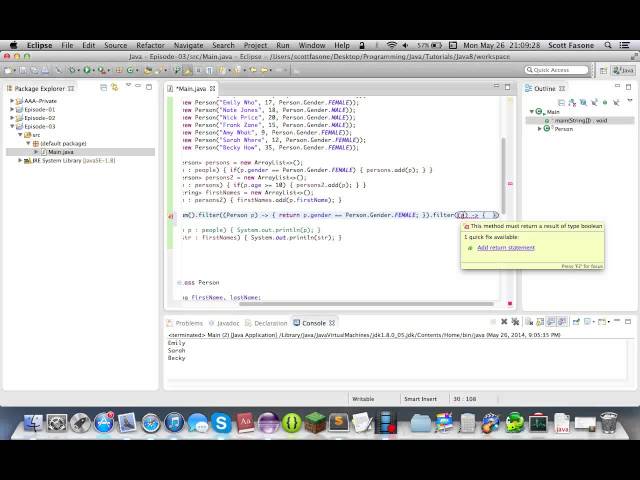Click the Add return statement quick fix

coord(506,247)
